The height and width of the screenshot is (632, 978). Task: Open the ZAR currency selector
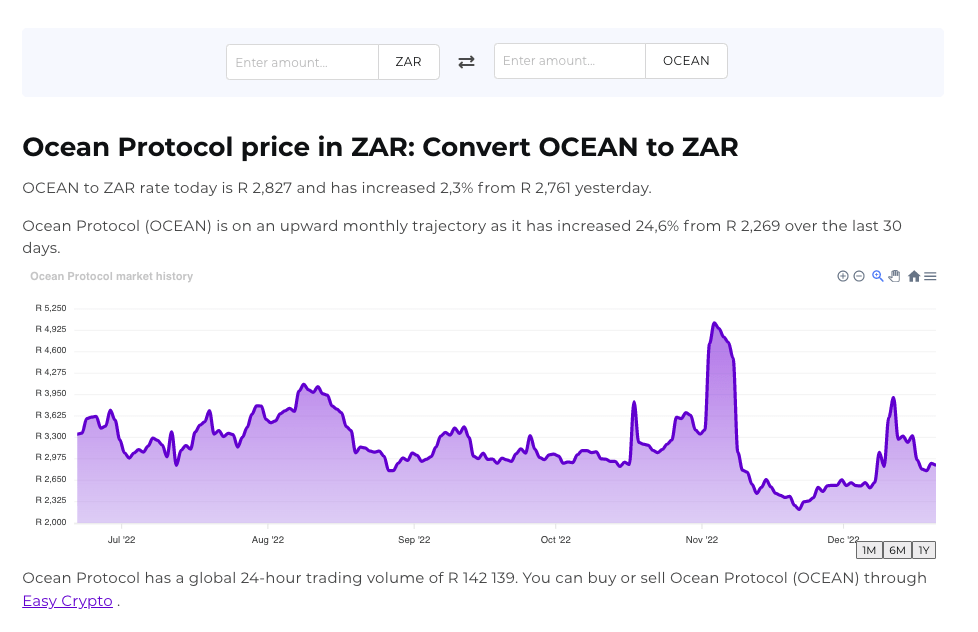[x=408, y=62]
